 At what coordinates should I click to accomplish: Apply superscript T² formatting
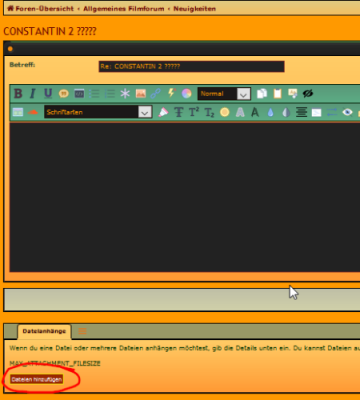click(x=194, y=112)
